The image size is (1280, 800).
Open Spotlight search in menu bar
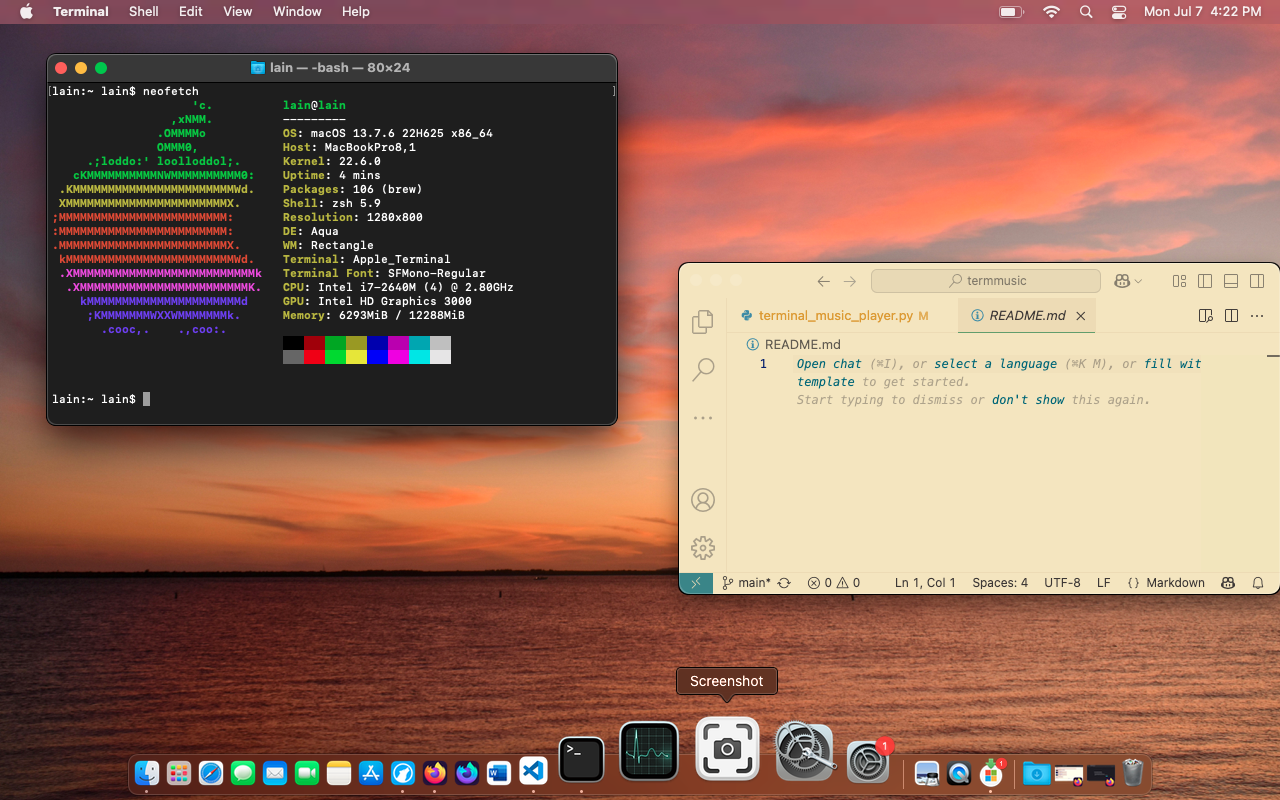pos(1086,12)
